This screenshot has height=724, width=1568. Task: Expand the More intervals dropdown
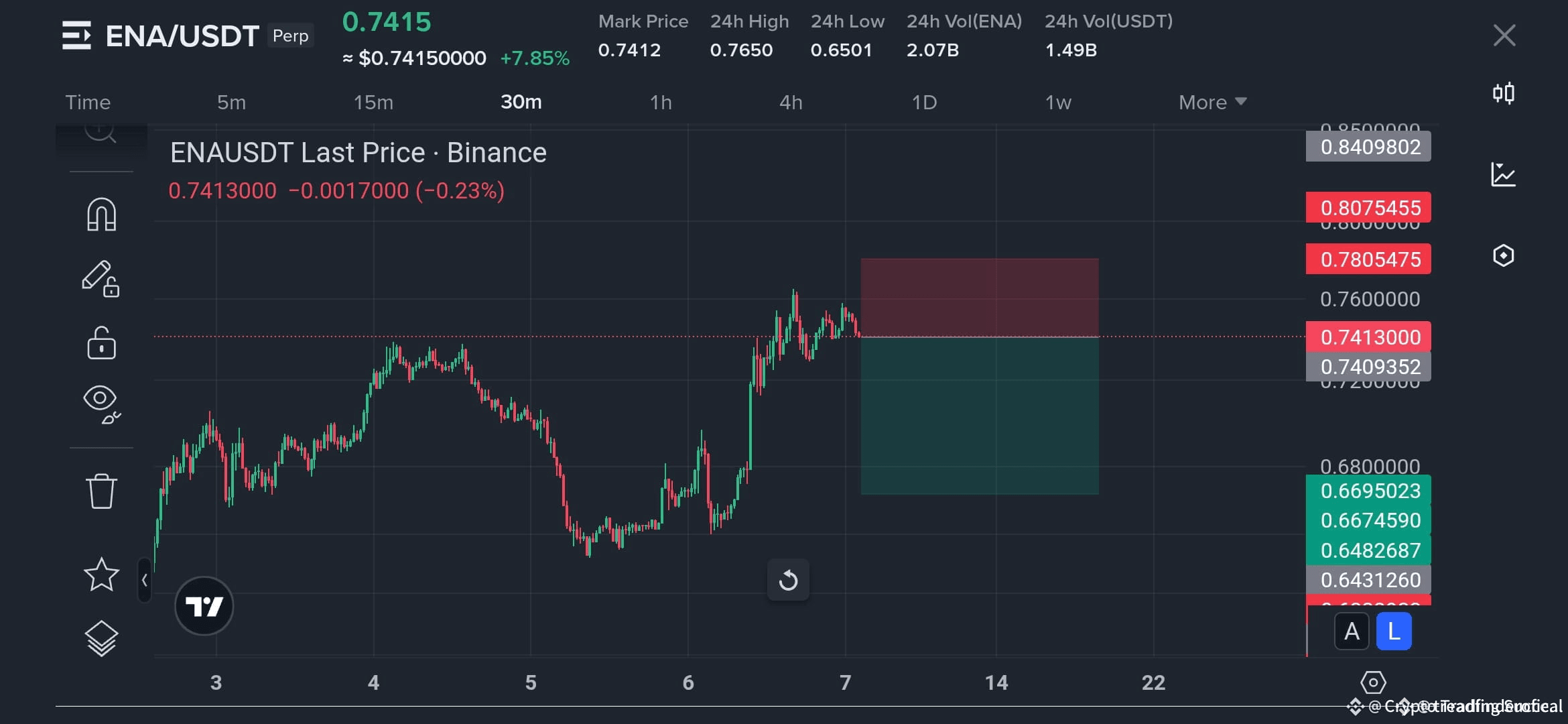coord(1213,103)
